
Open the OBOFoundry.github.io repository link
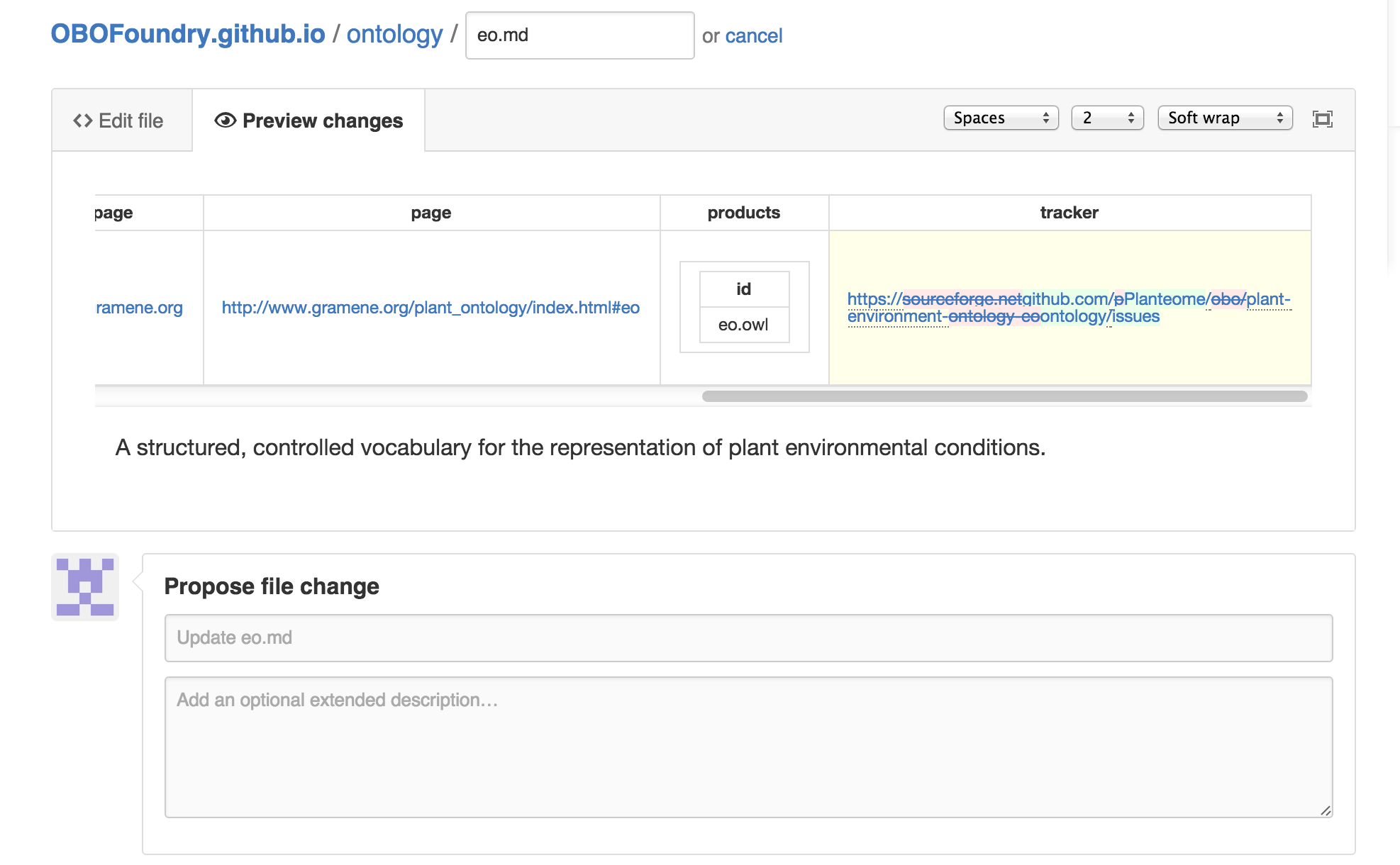point(188,34)
